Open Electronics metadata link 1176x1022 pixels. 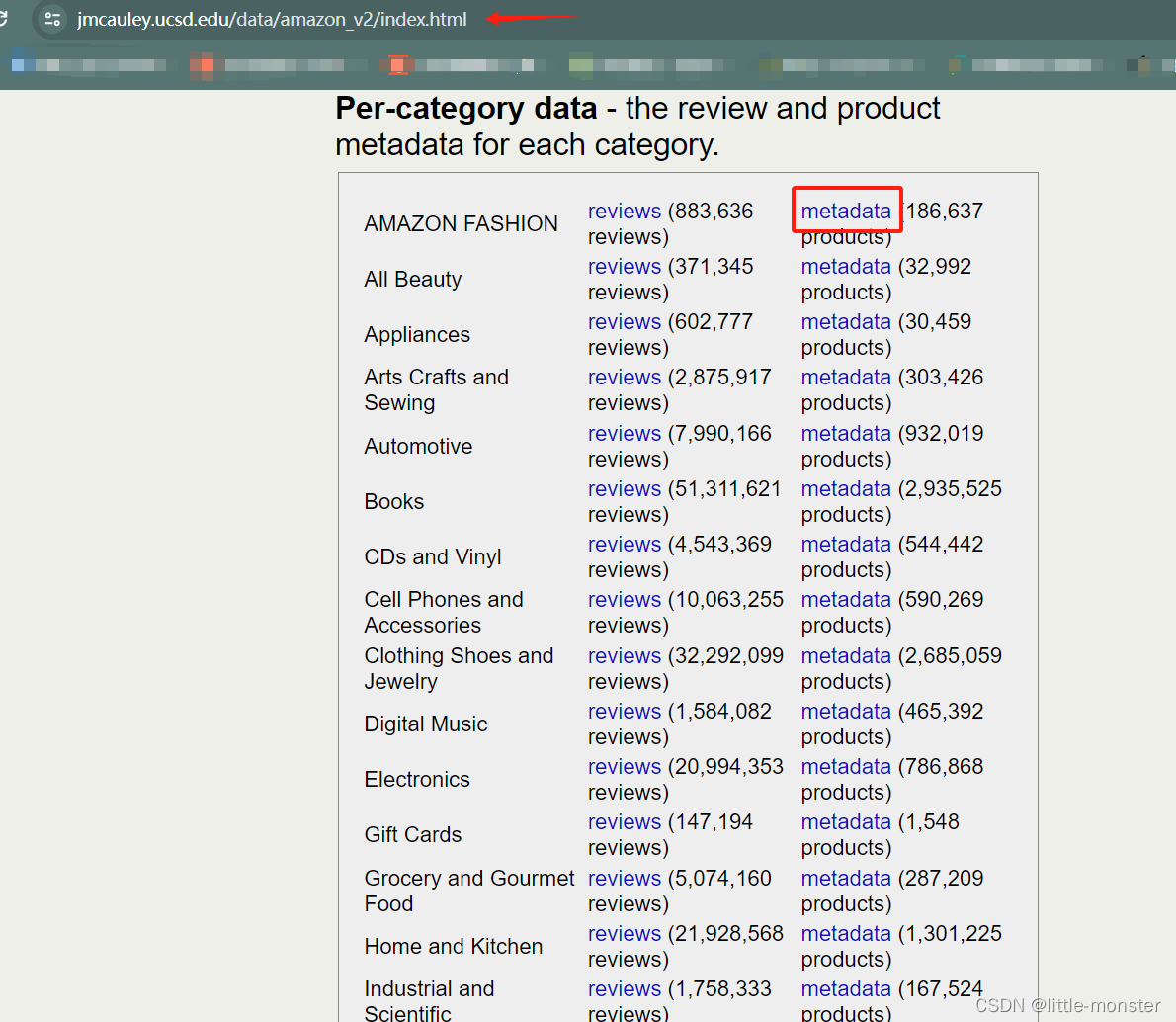845,766
